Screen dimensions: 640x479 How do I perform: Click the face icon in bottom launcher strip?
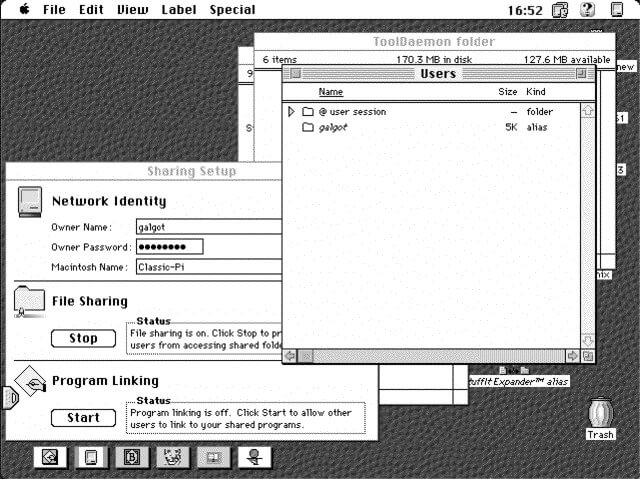pos(172,457)
